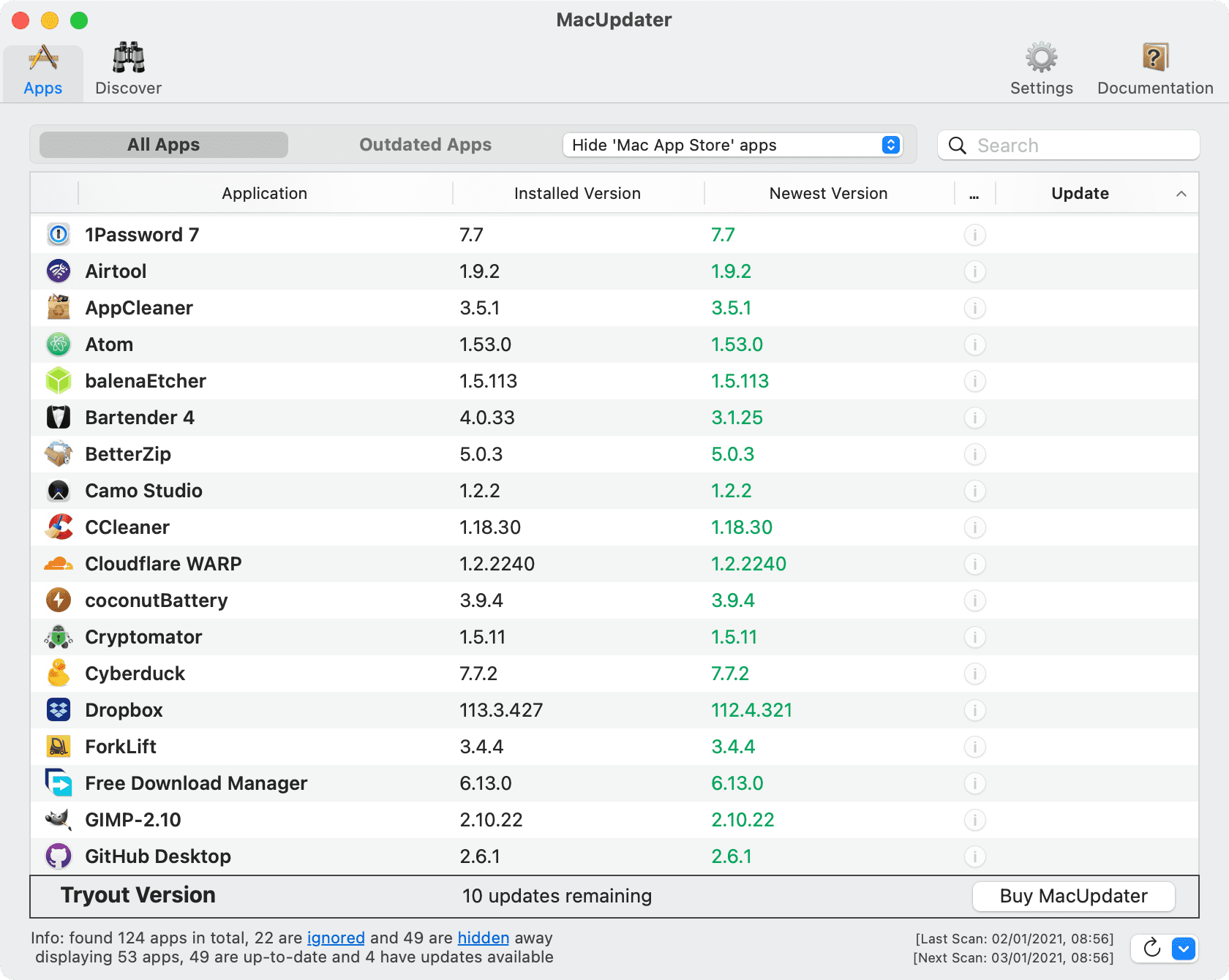1229x980 pixels.
Task: Select the Cloudflare WARP row name
Action: click(163, 564)
